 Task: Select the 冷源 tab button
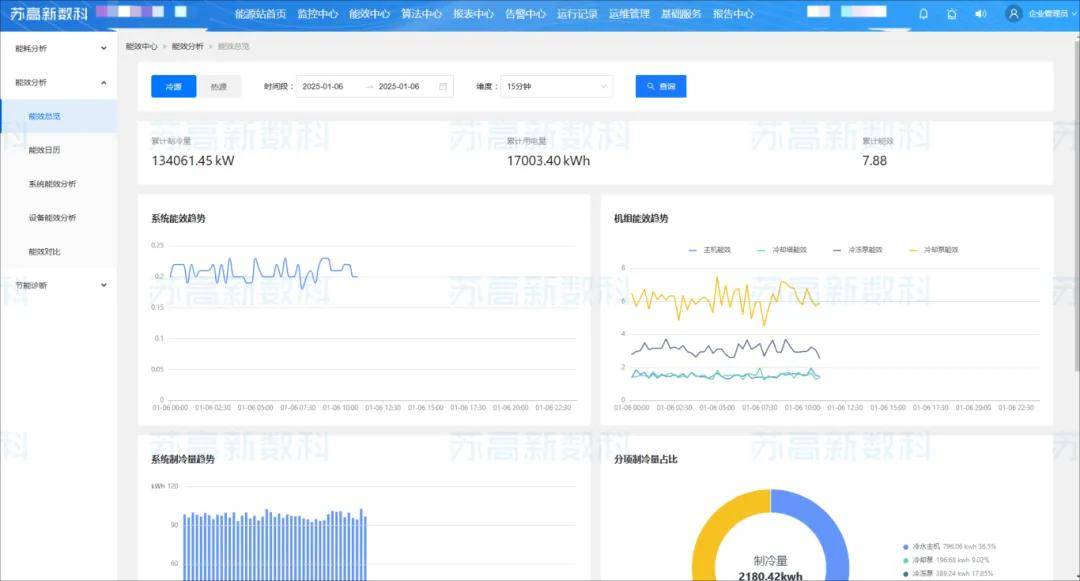click(174, 87)
